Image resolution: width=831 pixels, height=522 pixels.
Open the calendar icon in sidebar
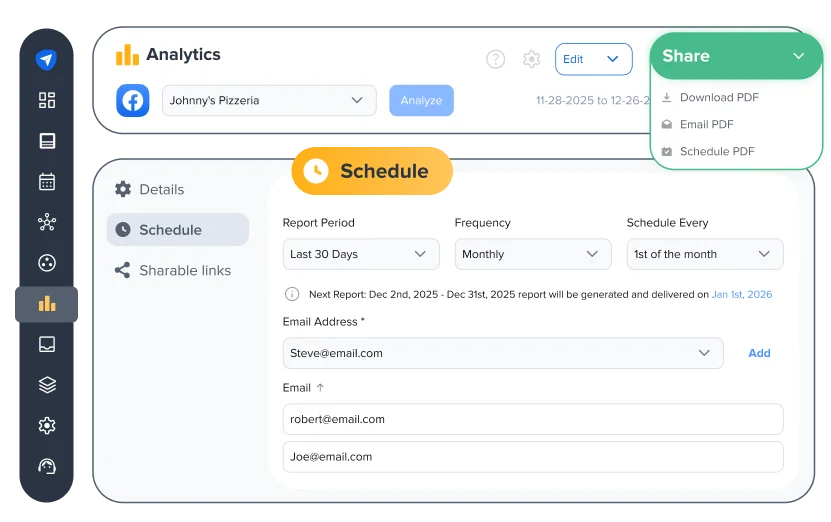click(x=47, y=182)
